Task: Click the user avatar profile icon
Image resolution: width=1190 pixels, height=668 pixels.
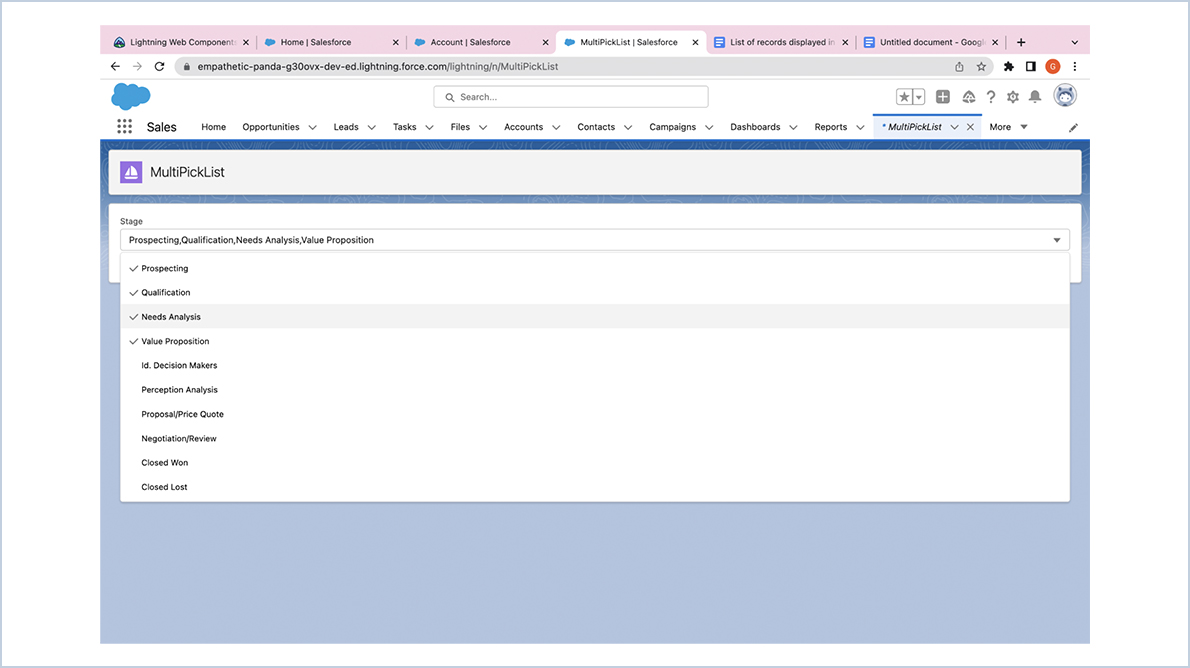Action: coord(1064,95)
